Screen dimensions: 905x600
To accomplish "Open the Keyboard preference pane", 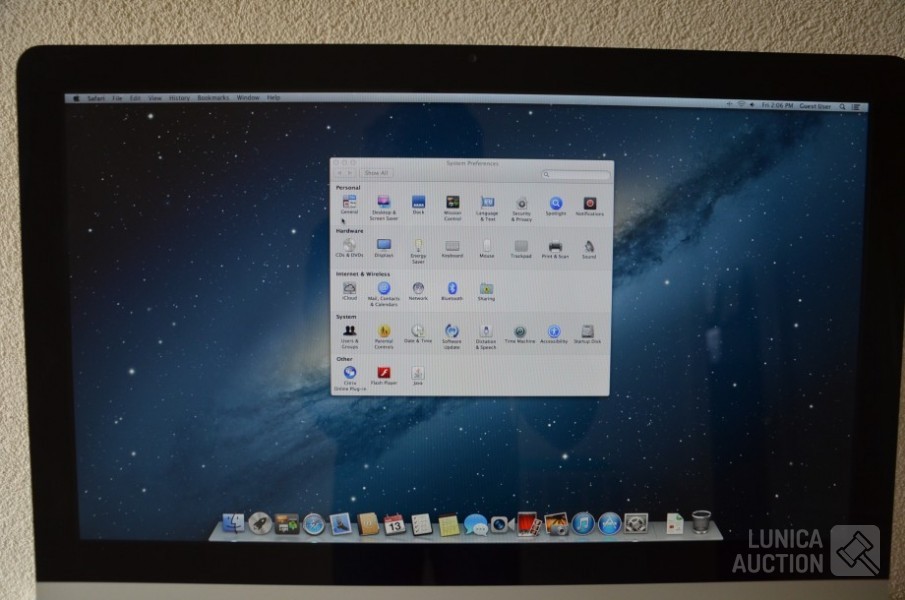I will point(452,249).
